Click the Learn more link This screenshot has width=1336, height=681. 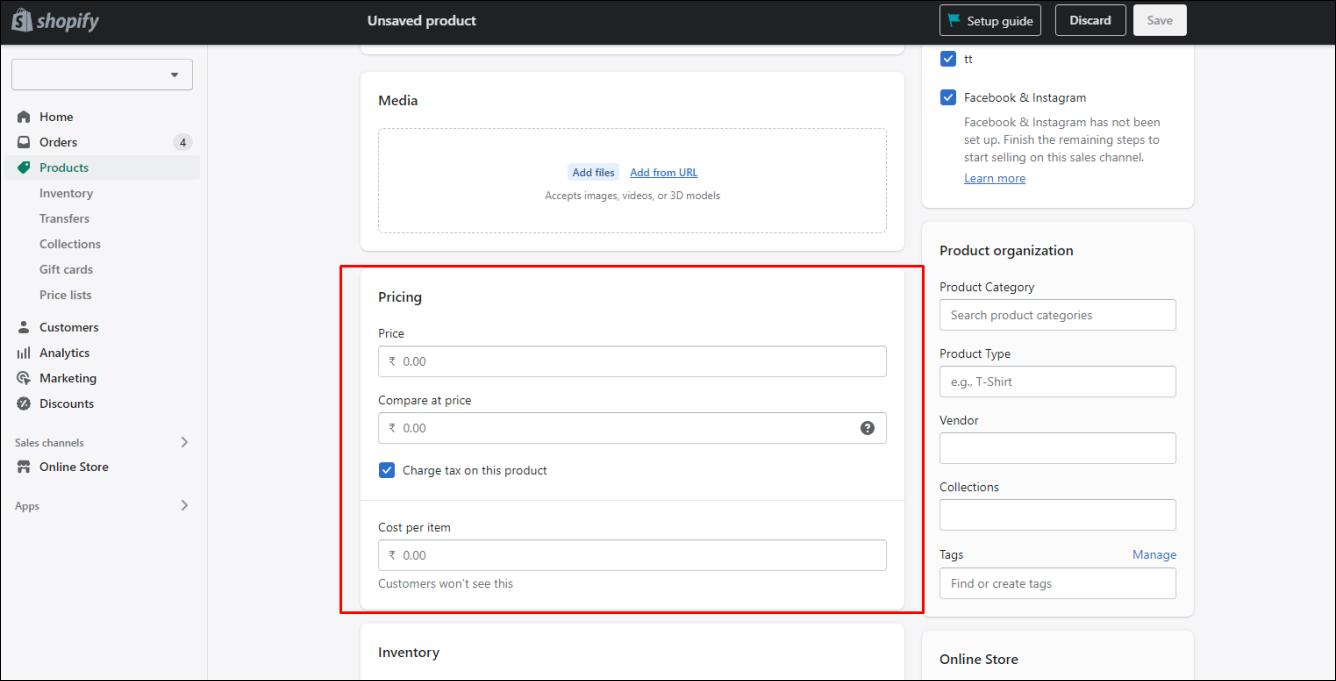point(994,178)
